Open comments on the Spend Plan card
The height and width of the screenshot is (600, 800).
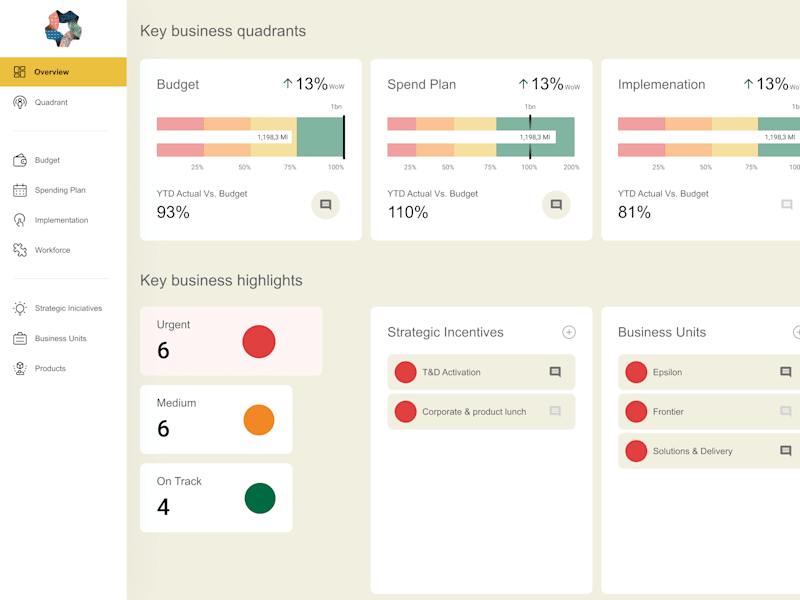(556, 205)
